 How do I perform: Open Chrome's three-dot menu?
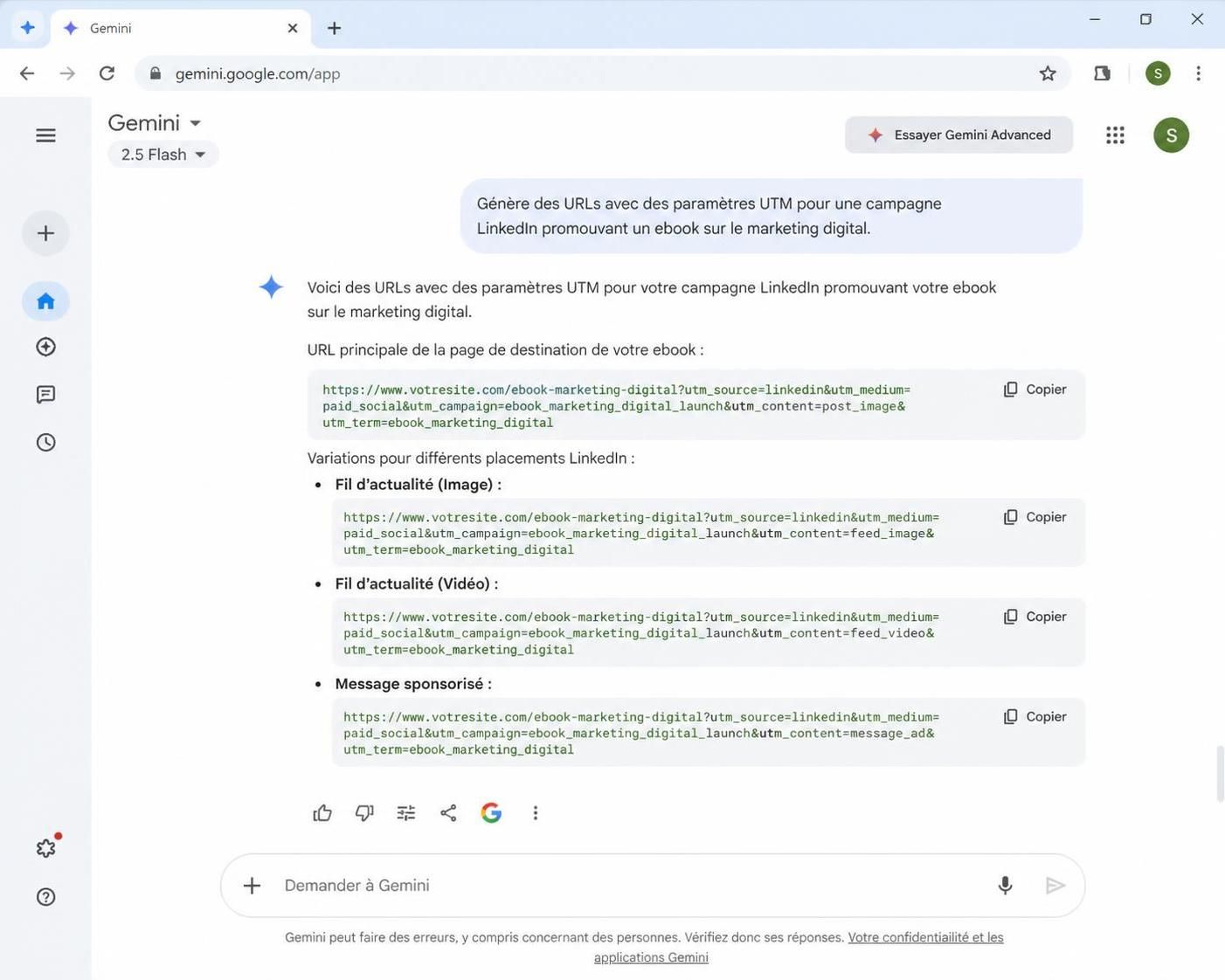1198,73
